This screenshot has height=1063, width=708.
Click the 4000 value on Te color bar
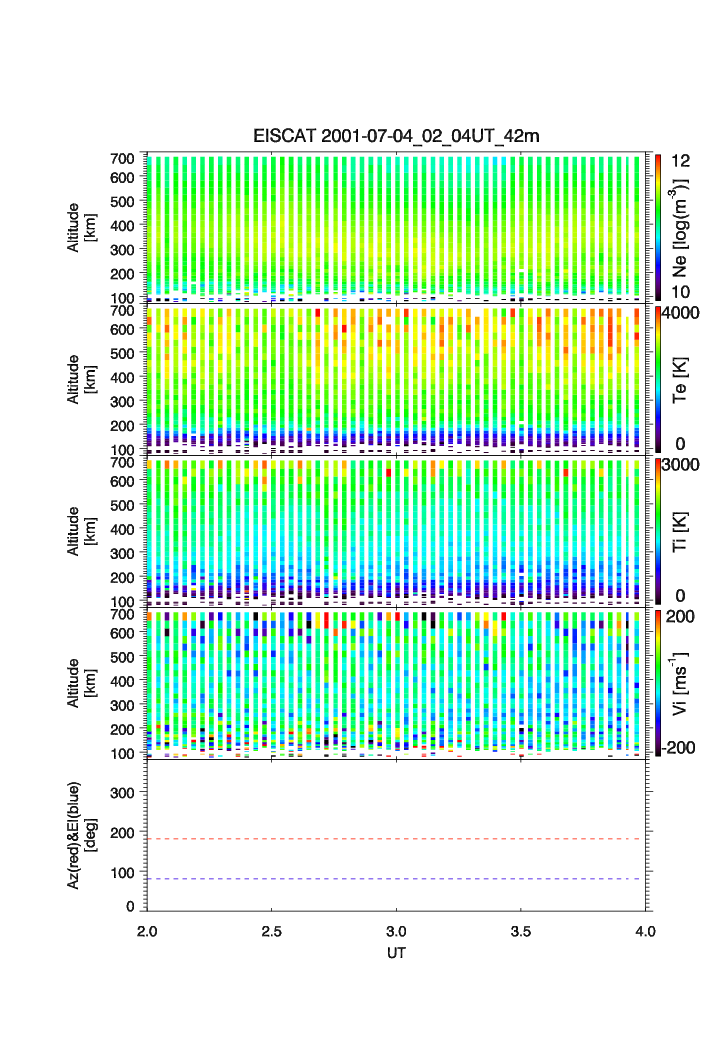point(680,313)
